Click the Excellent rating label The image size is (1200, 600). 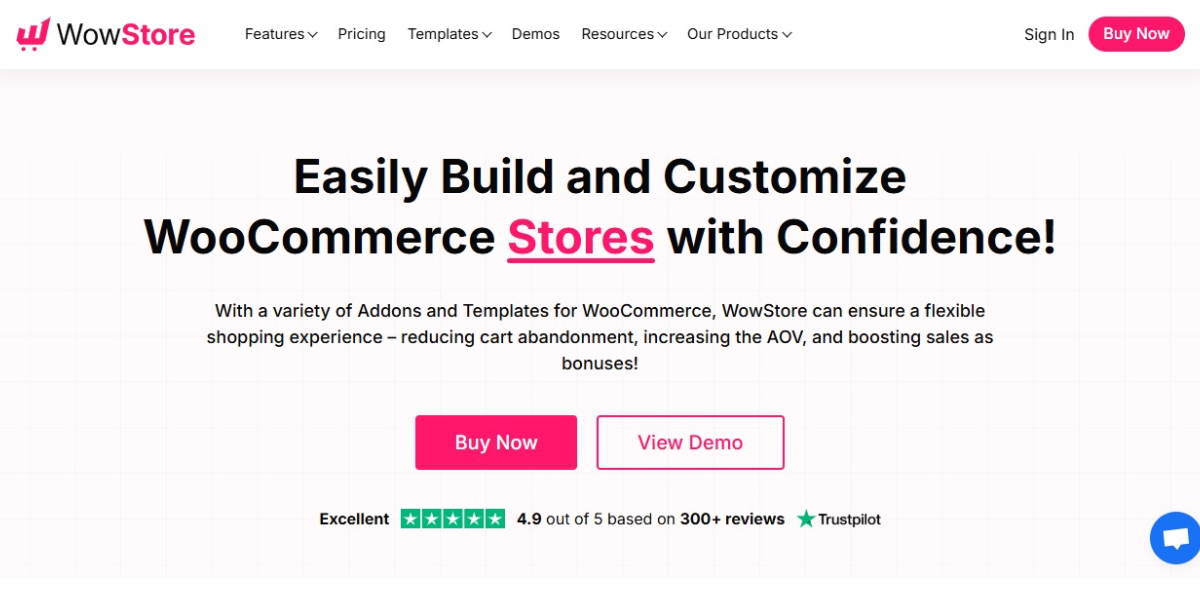(x=354, y=519)
